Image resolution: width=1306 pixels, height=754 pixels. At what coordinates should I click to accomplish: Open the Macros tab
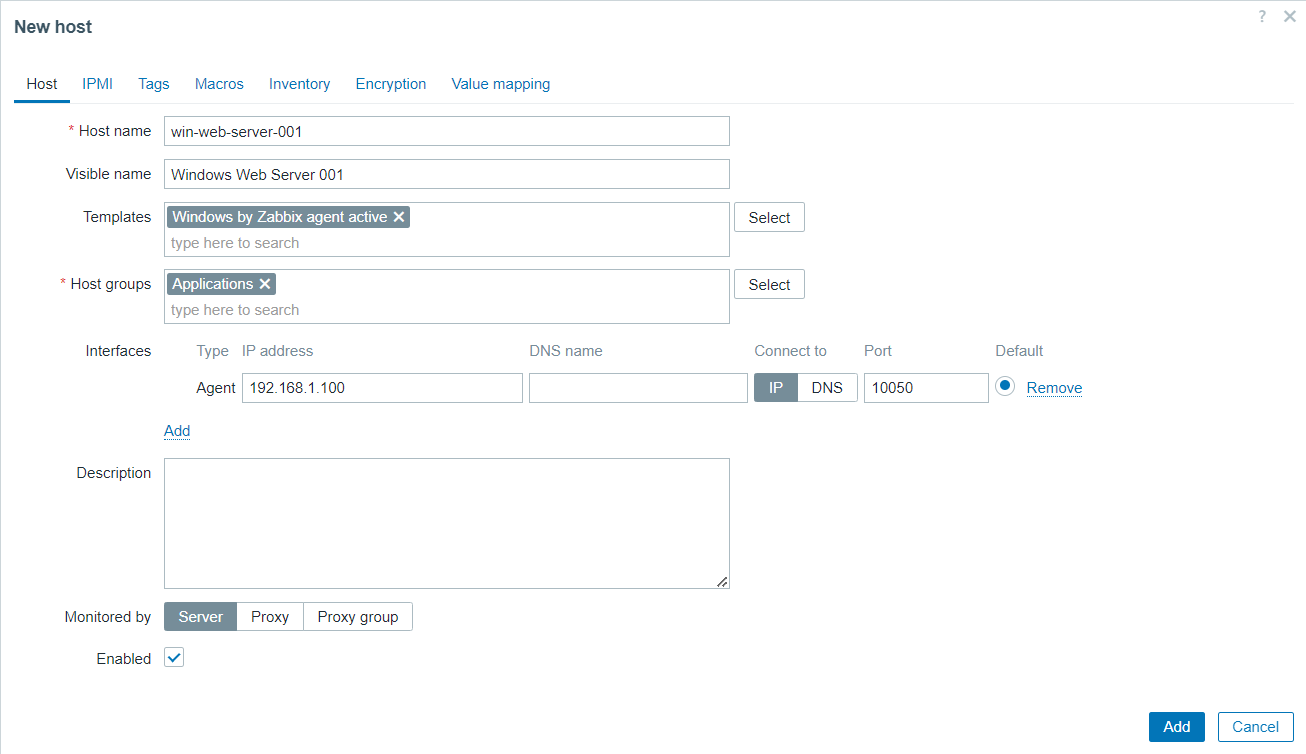pos(219,84)
